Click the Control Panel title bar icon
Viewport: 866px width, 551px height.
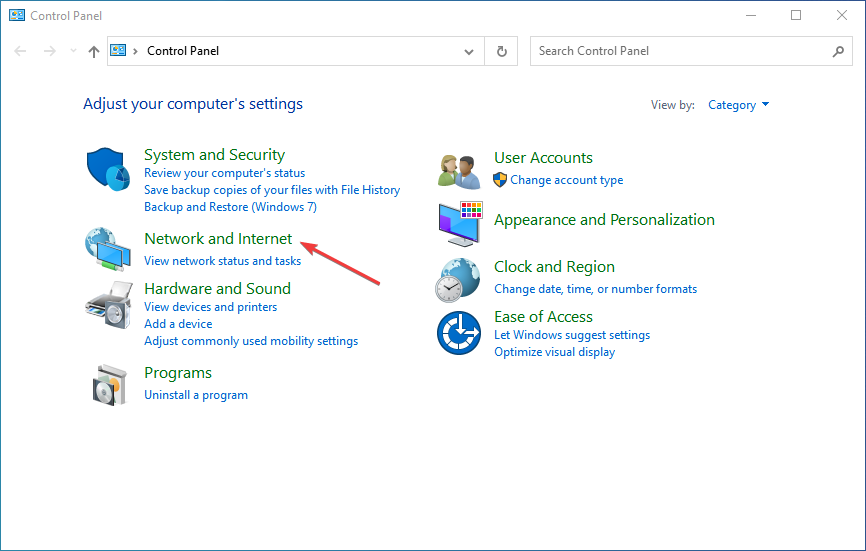pos(17,15)
